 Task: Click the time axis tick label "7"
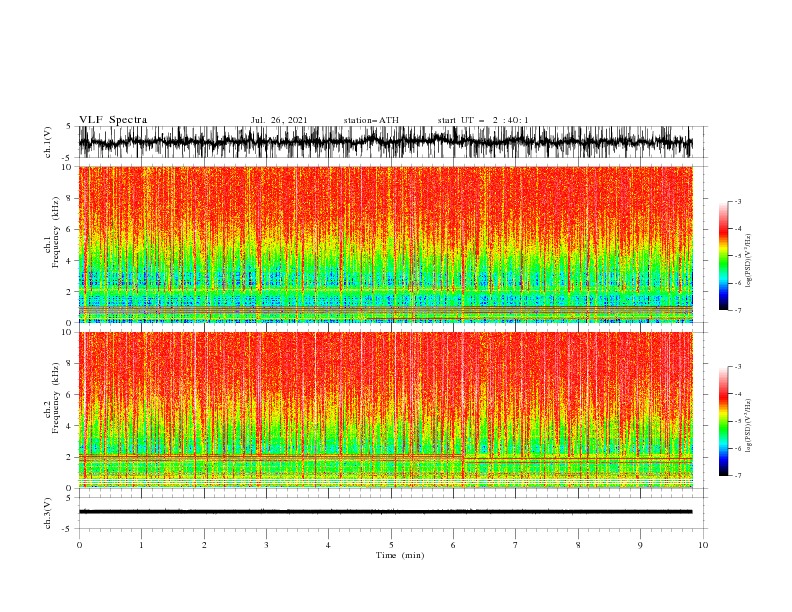(515, 545)
